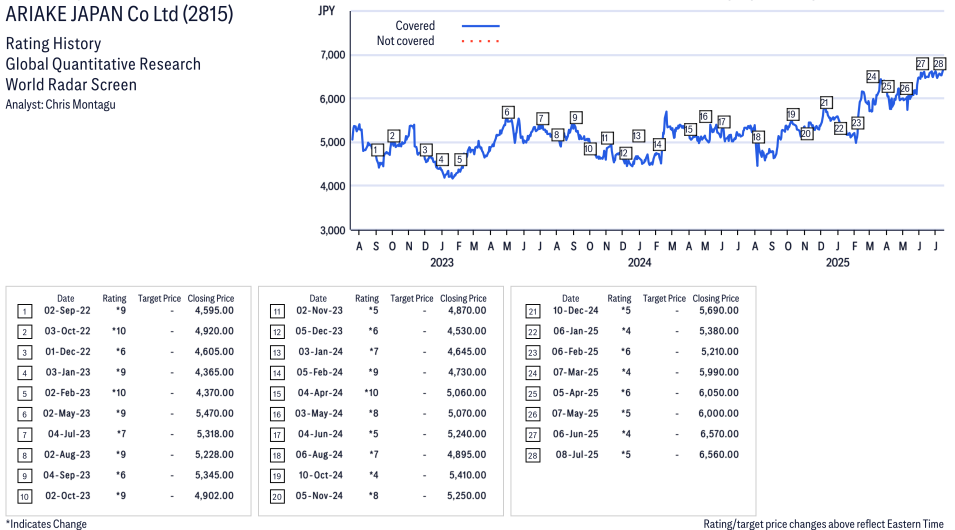Viewport: 955px width, 530px height.
Task: Select the date 03-Oct-22
Action: pos(68,331)
